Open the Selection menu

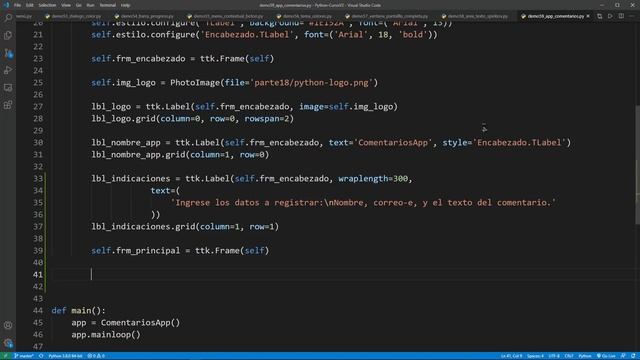click(47, 5)
